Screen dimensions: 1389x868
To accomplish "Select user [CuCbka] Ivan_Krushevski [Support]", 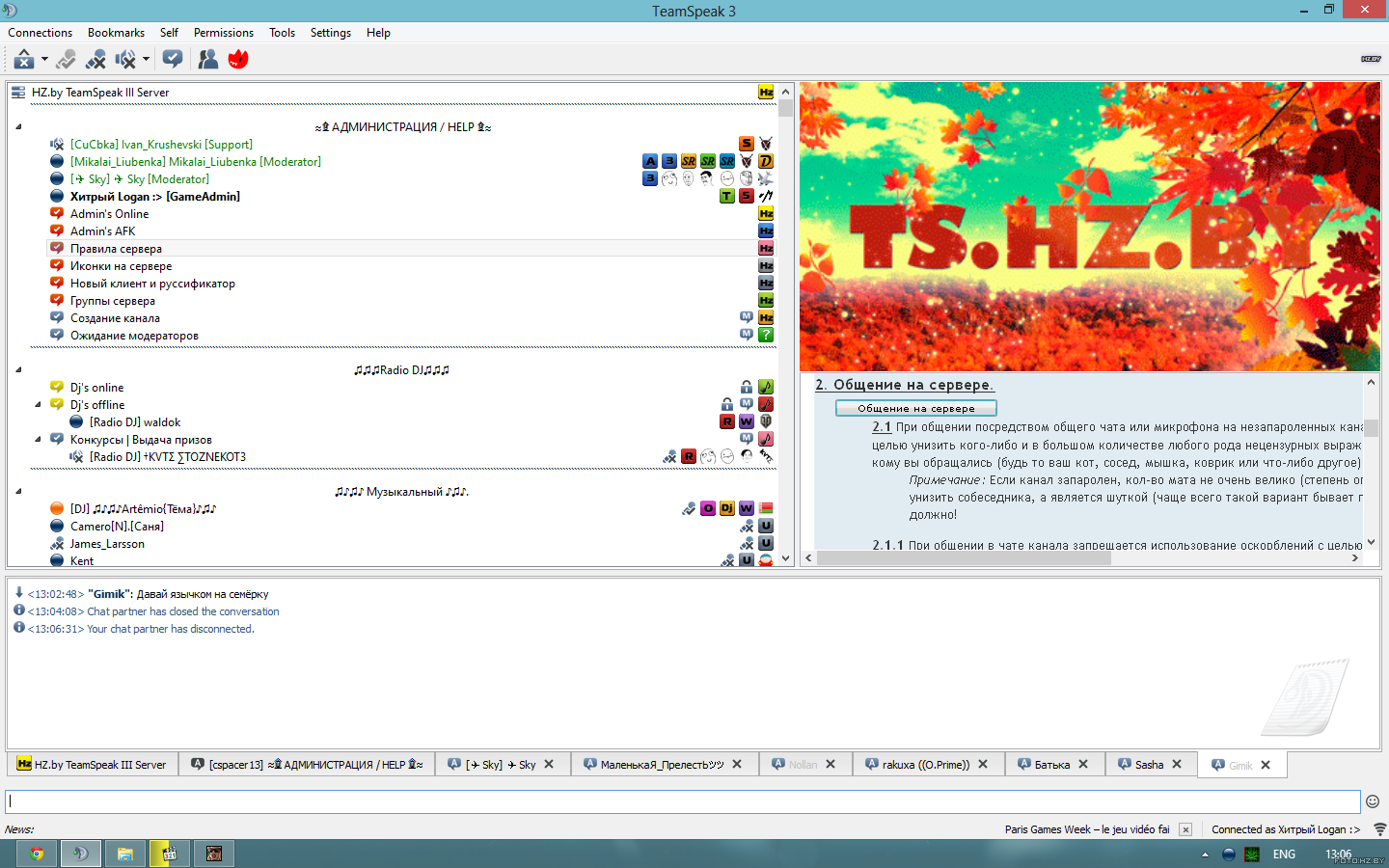I will [x=161, y=145].
